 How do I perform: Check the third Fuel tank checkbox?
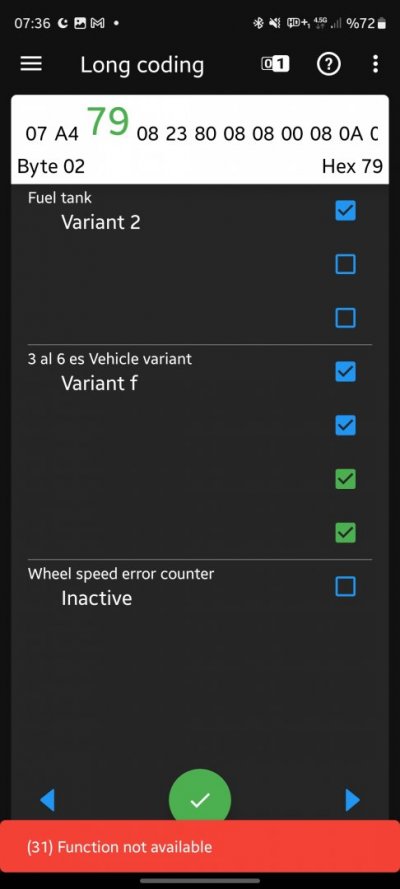pos(346,318)
